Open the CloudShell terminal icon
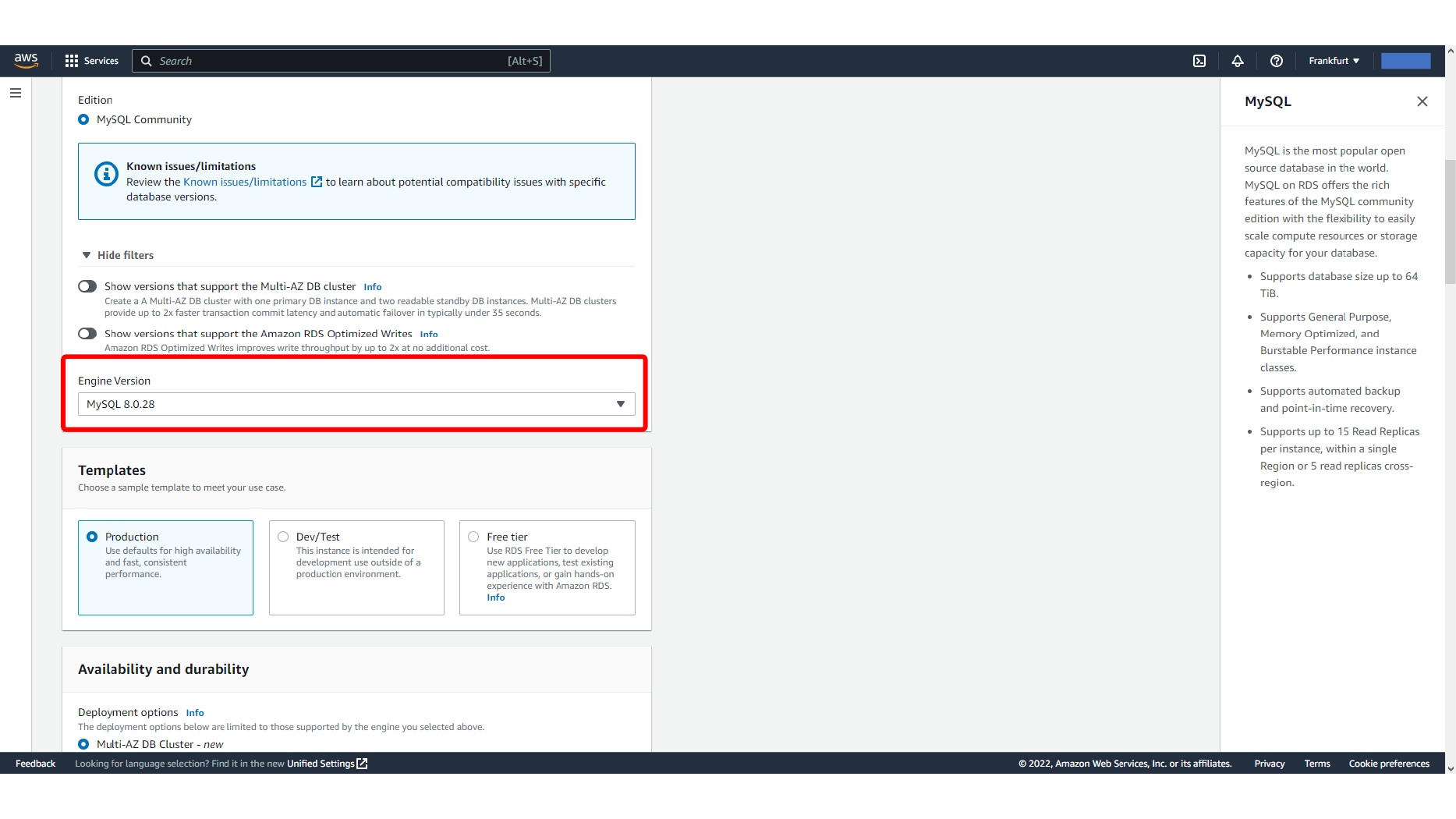 coord(1199,61)
